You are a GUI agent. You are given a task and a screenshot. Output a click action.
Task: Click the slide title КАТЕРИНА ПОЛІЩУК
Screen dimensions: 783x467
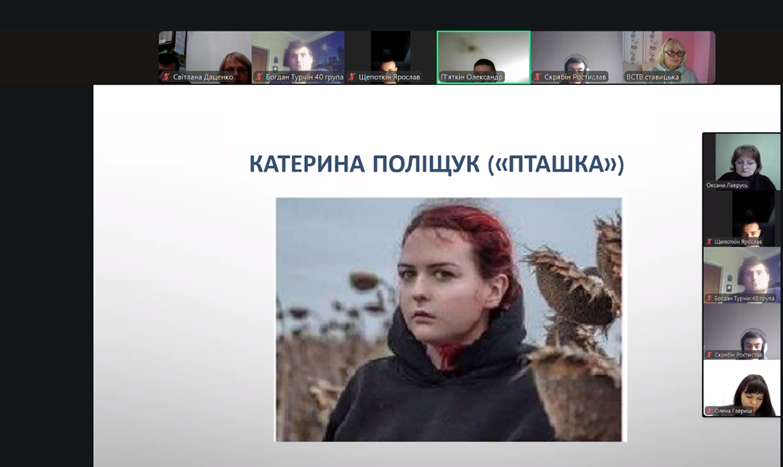pyautogui.click(x=436, y=164)
